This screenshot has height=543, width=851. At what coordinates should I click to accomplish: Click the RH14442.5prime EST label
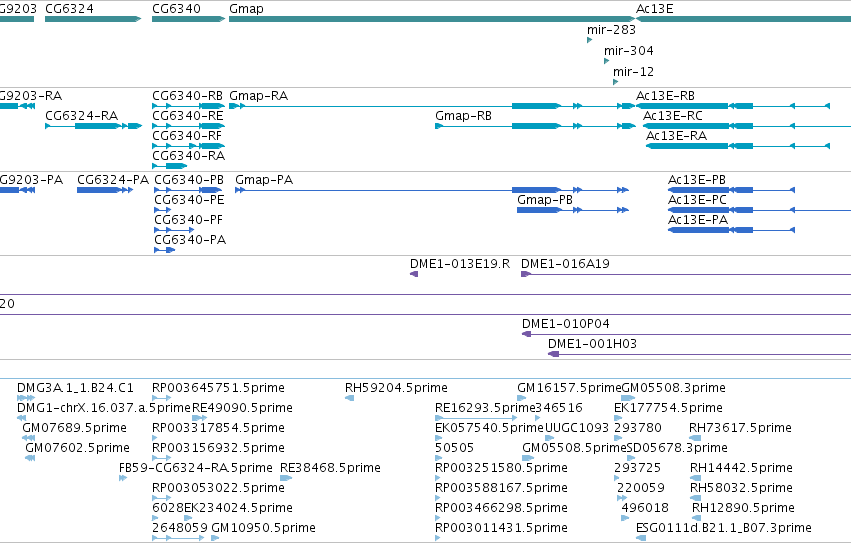point(741,468)
